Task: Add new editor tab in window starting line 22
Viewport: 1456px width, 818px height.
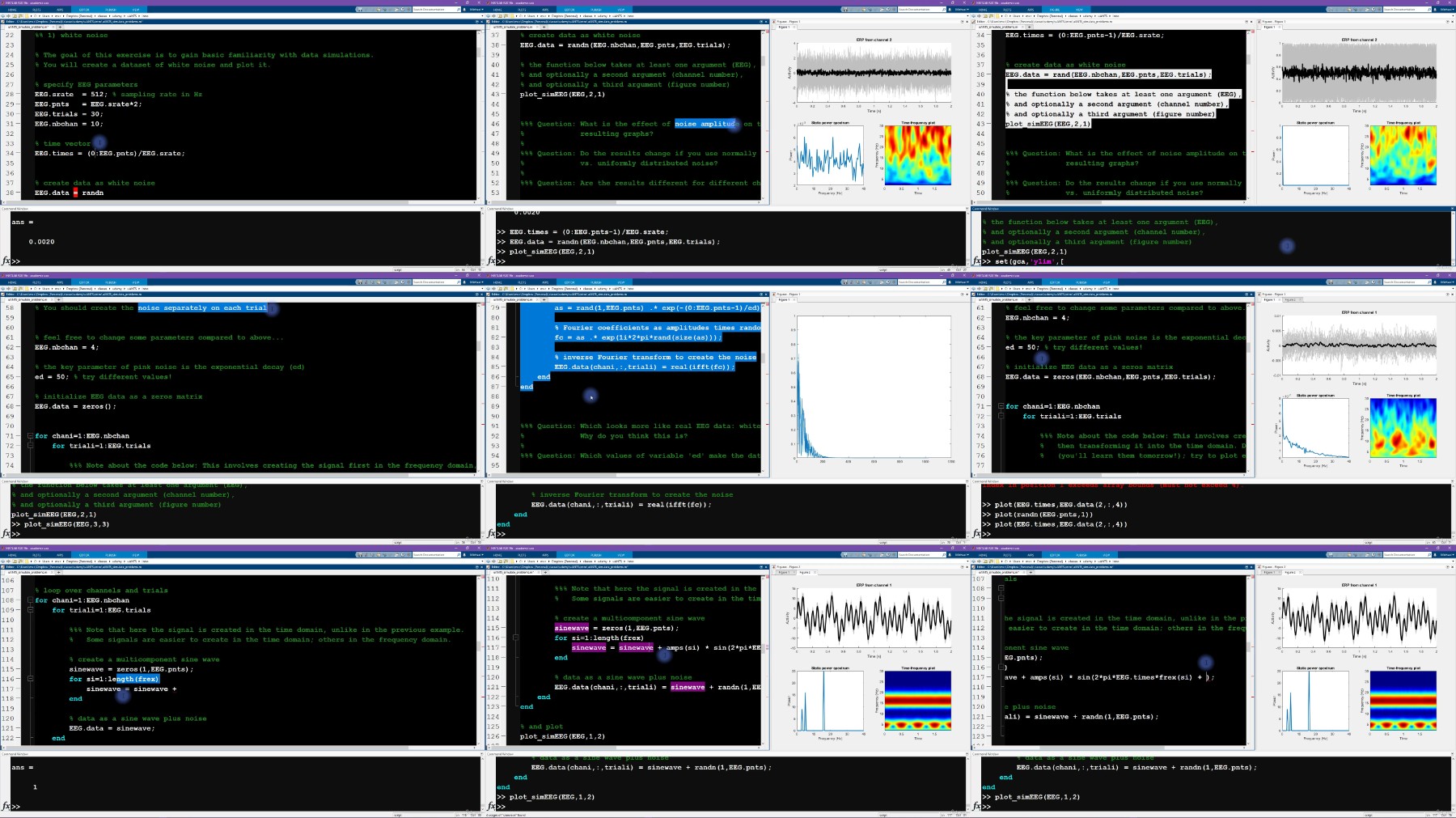Action: (60, 27)
